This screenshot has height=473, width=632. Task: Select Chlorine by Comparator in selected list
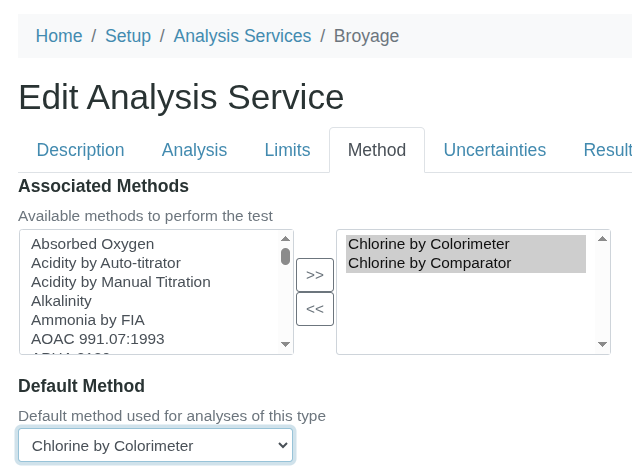pos(429,263)
